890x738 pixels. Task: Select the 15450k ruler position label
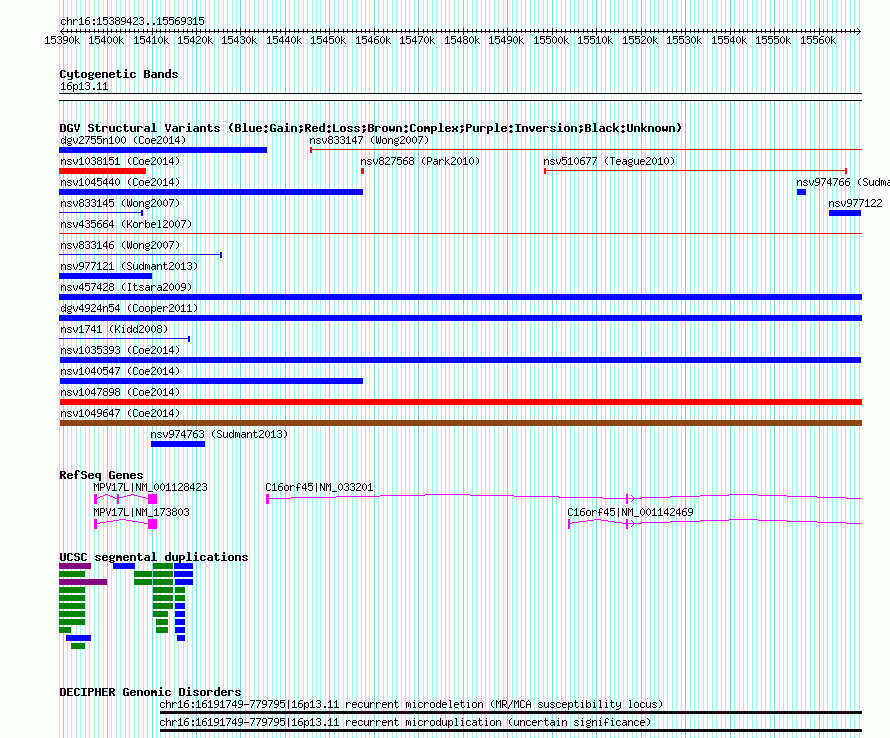point(328,40)
